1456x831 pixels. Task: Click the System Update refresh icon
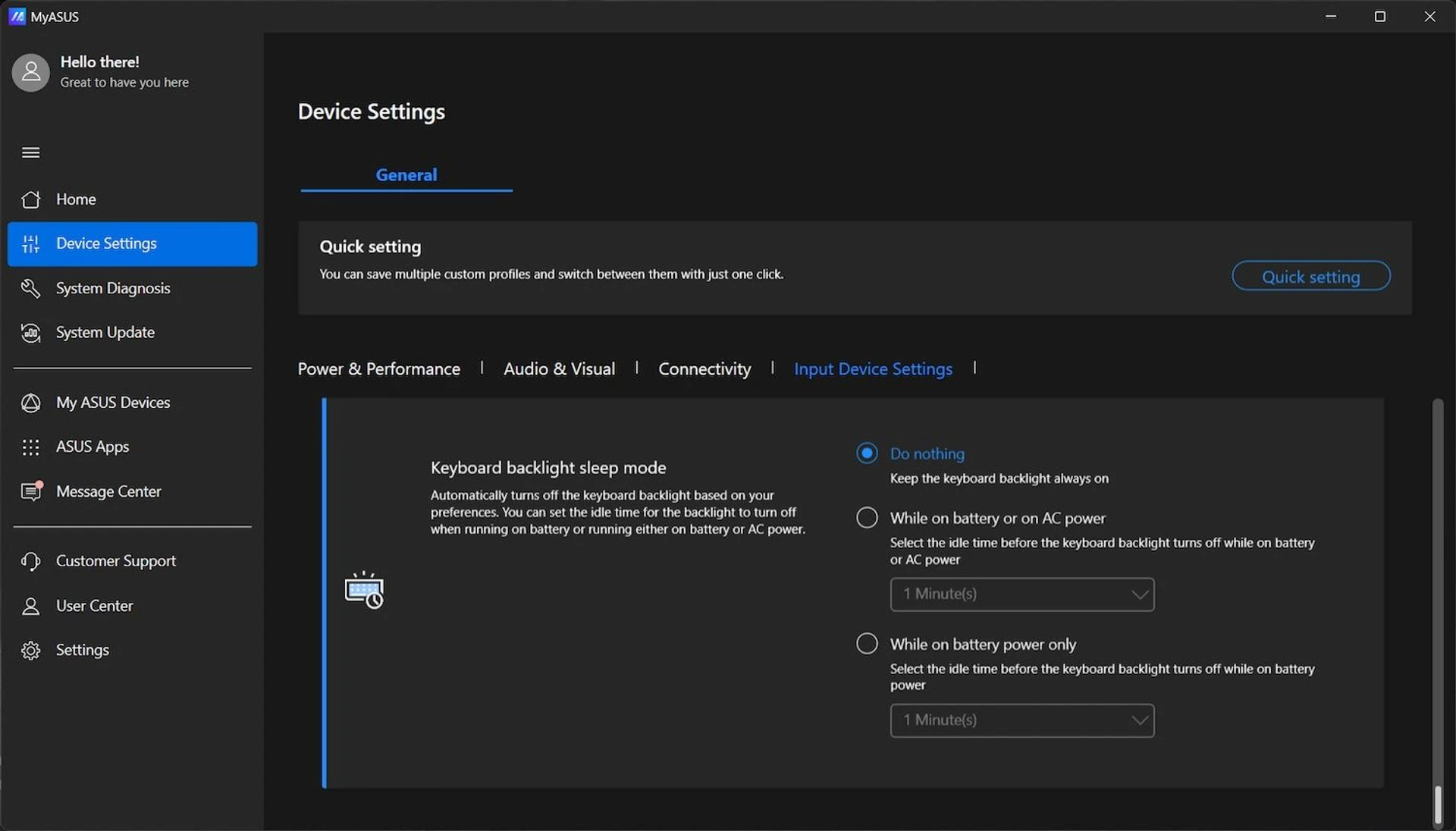[x=31, y=332]
